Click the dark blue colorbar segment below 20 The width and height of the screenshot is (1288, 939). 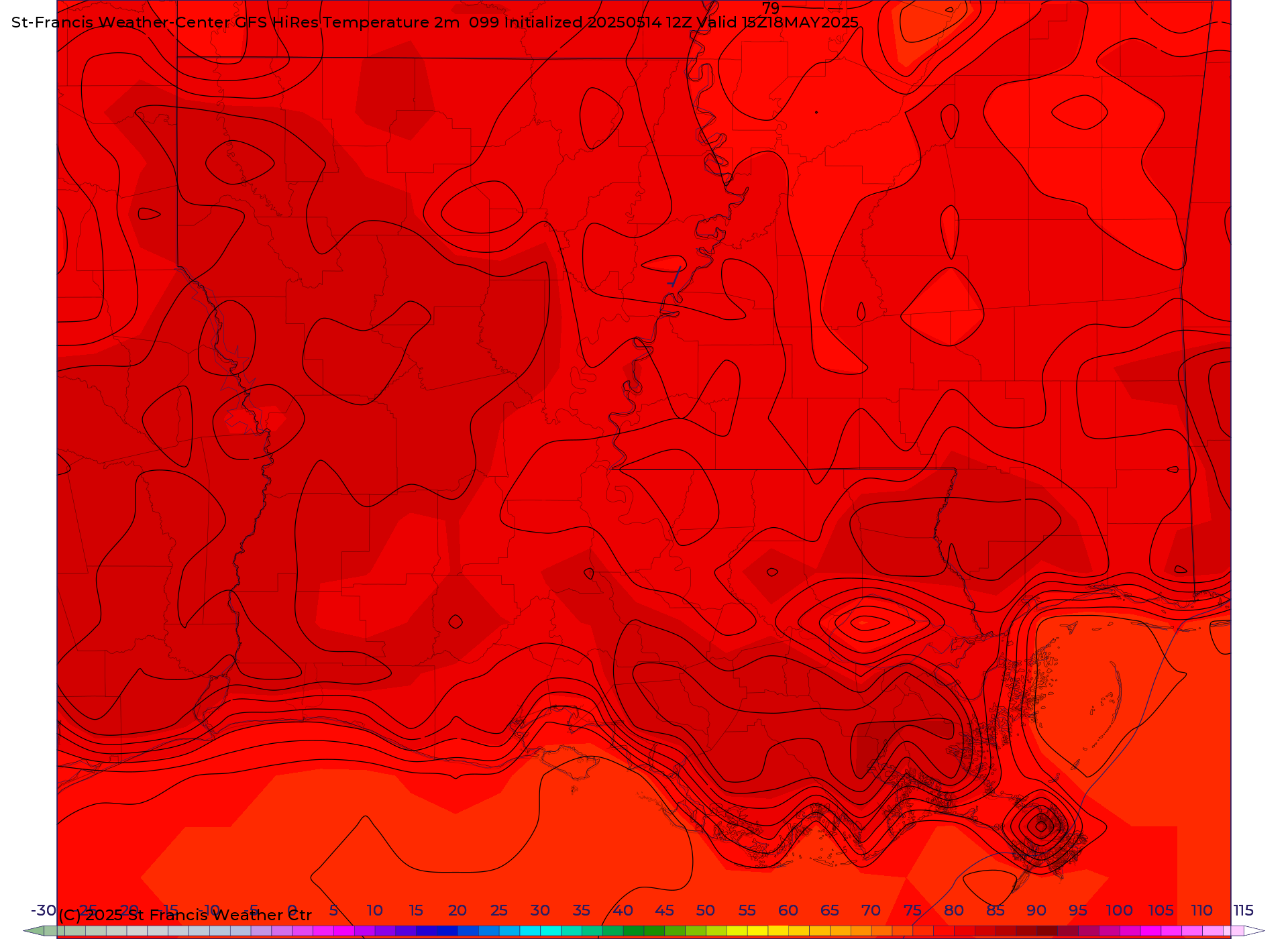pyautogui.click(x=447, y=931)
